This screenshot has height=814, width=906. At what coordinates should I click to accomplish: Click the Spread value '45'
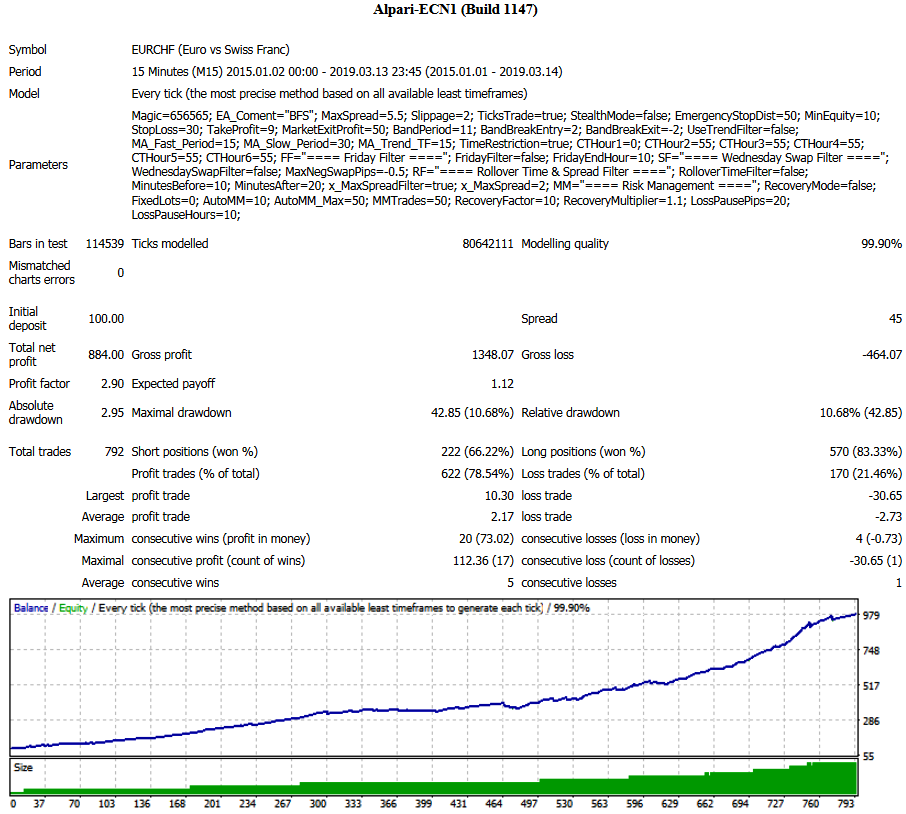tap(895, 319)
